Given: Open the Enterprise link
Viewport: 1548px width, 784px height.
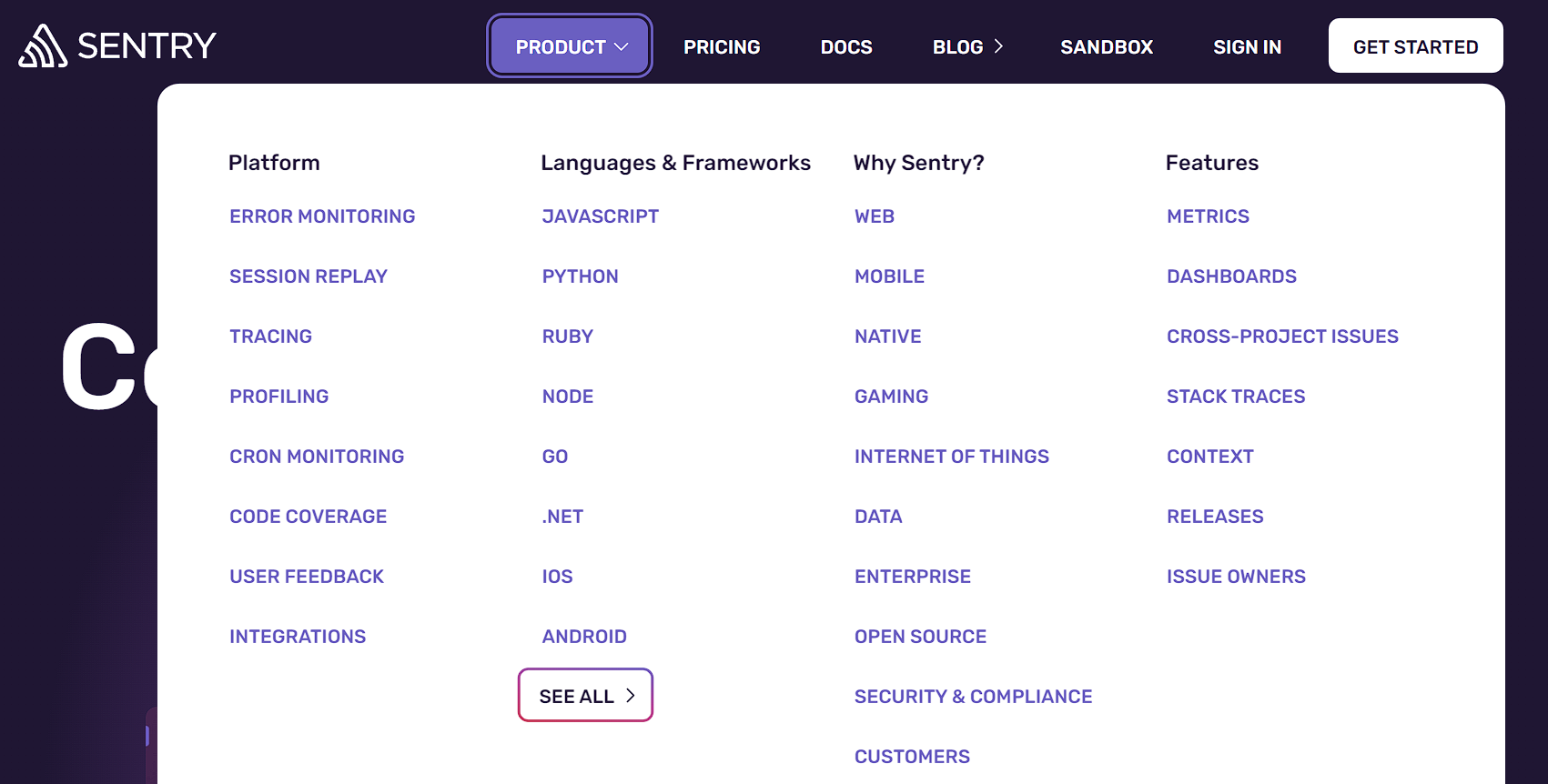Looking at the screenshot, I should [913, 577].
